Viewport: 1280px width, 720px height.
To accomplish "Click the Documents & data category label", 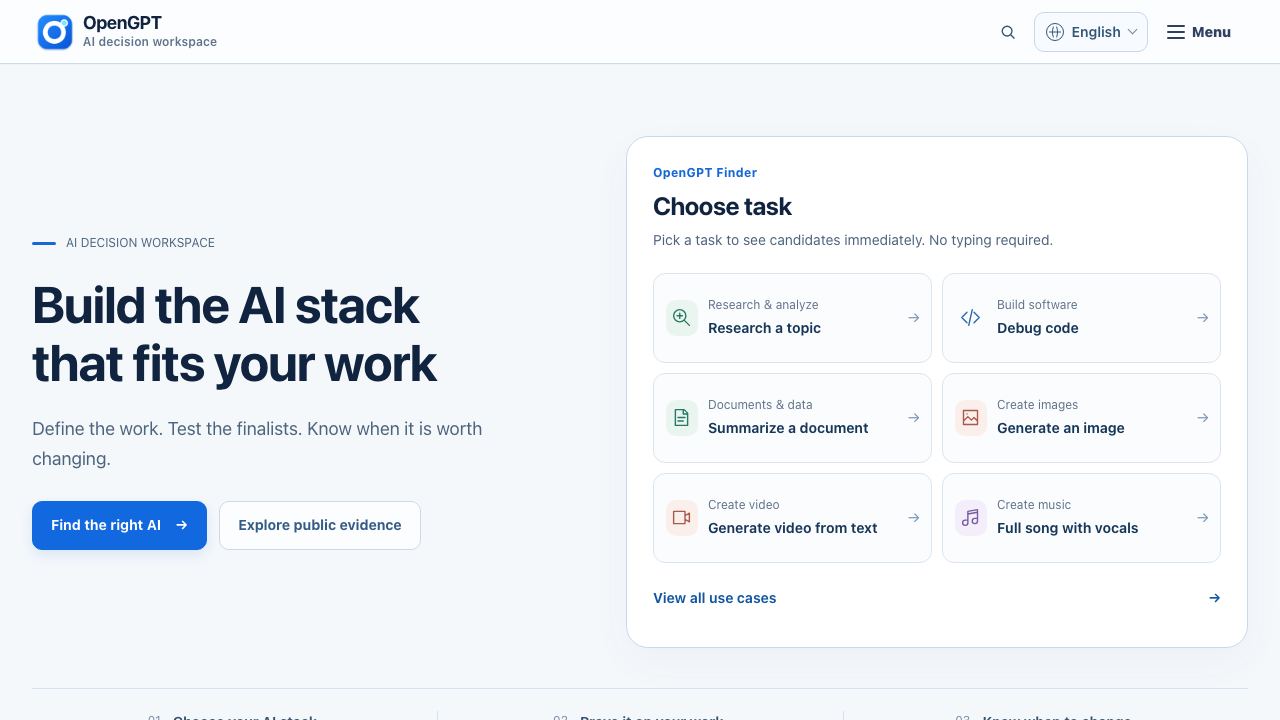I will 760,405.
